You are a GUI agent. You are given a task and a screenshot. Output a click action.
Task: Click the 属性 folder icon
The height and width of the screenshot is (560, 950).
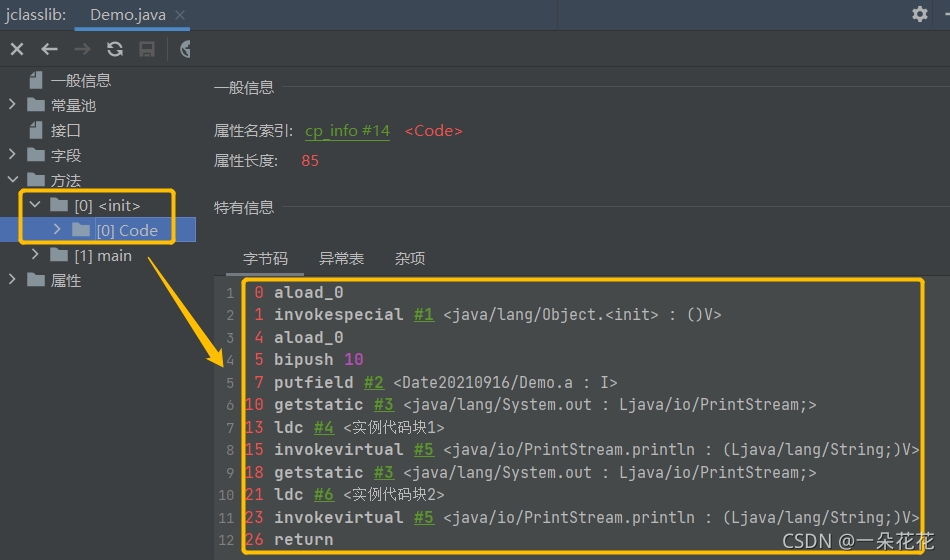(x=36, y=280)
